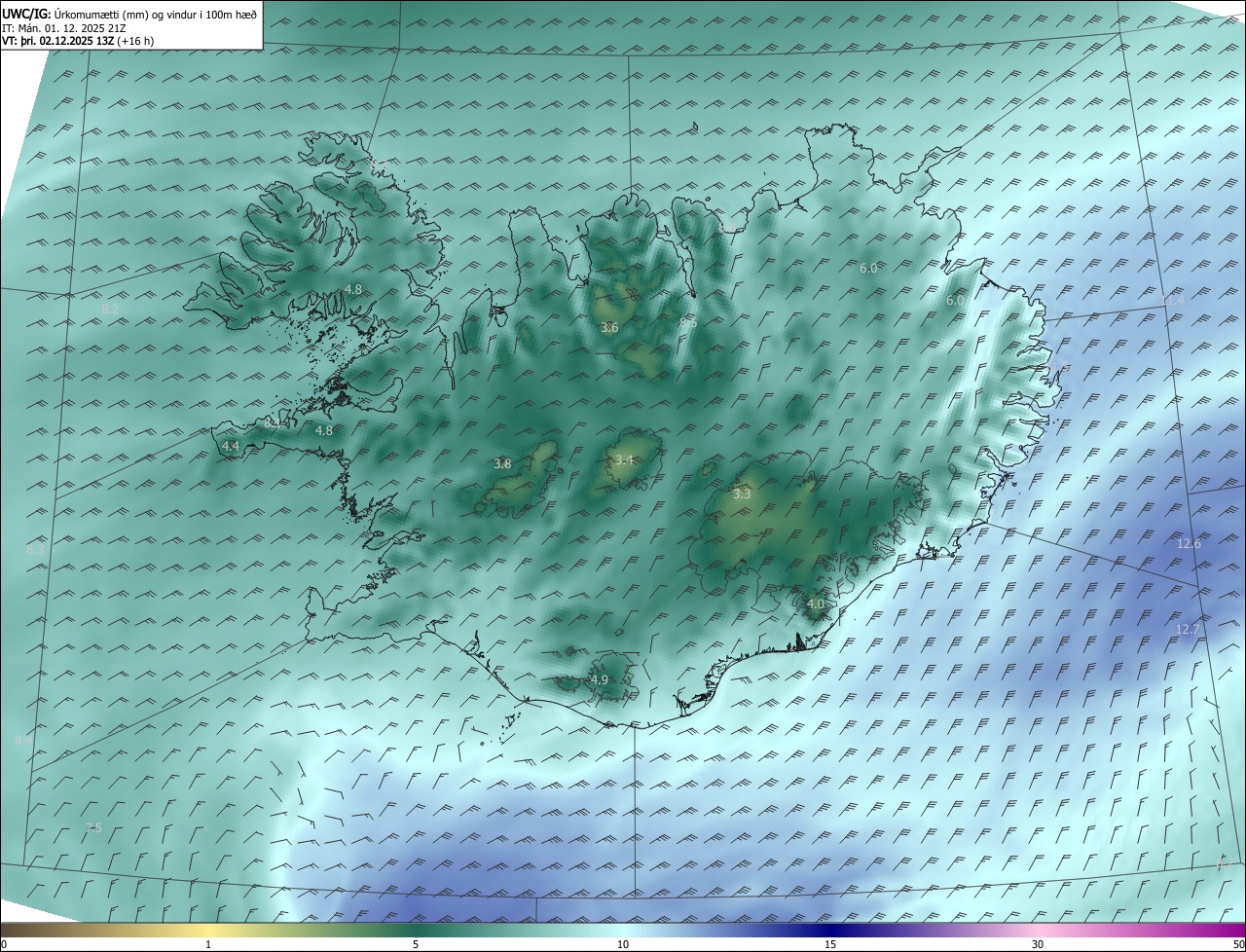Click the legend scale label 50
Image resolution: width=1246 pixels, height=952 pixels.
1238,944
